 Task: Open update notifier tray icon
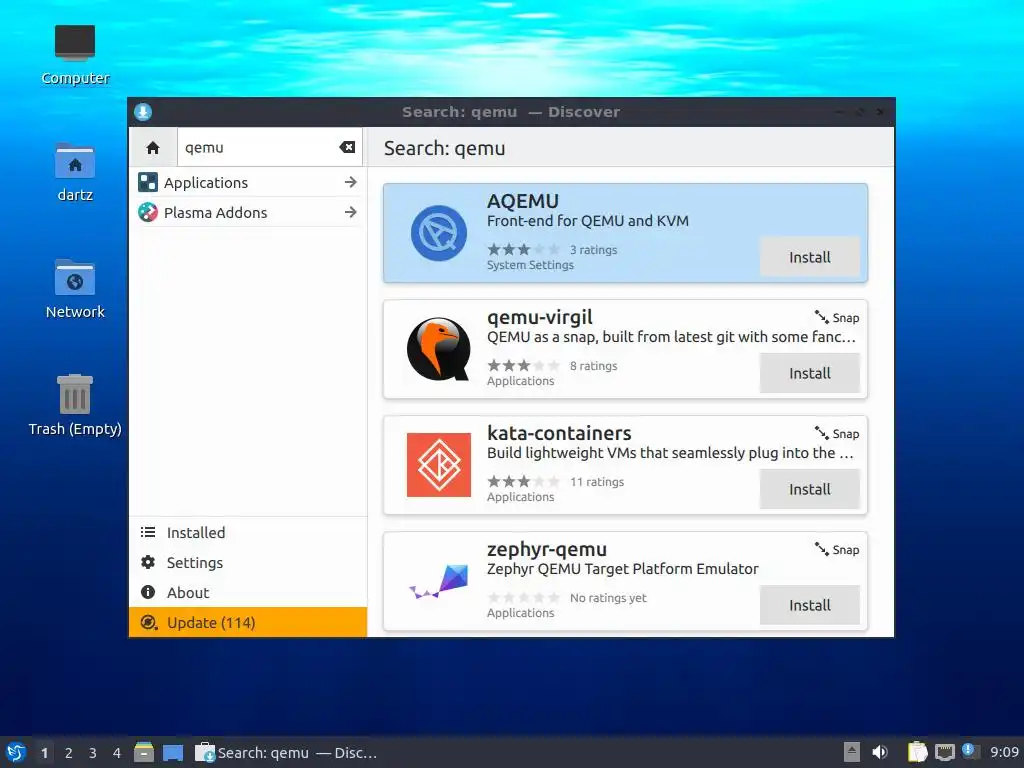click(x=970, y=752)
